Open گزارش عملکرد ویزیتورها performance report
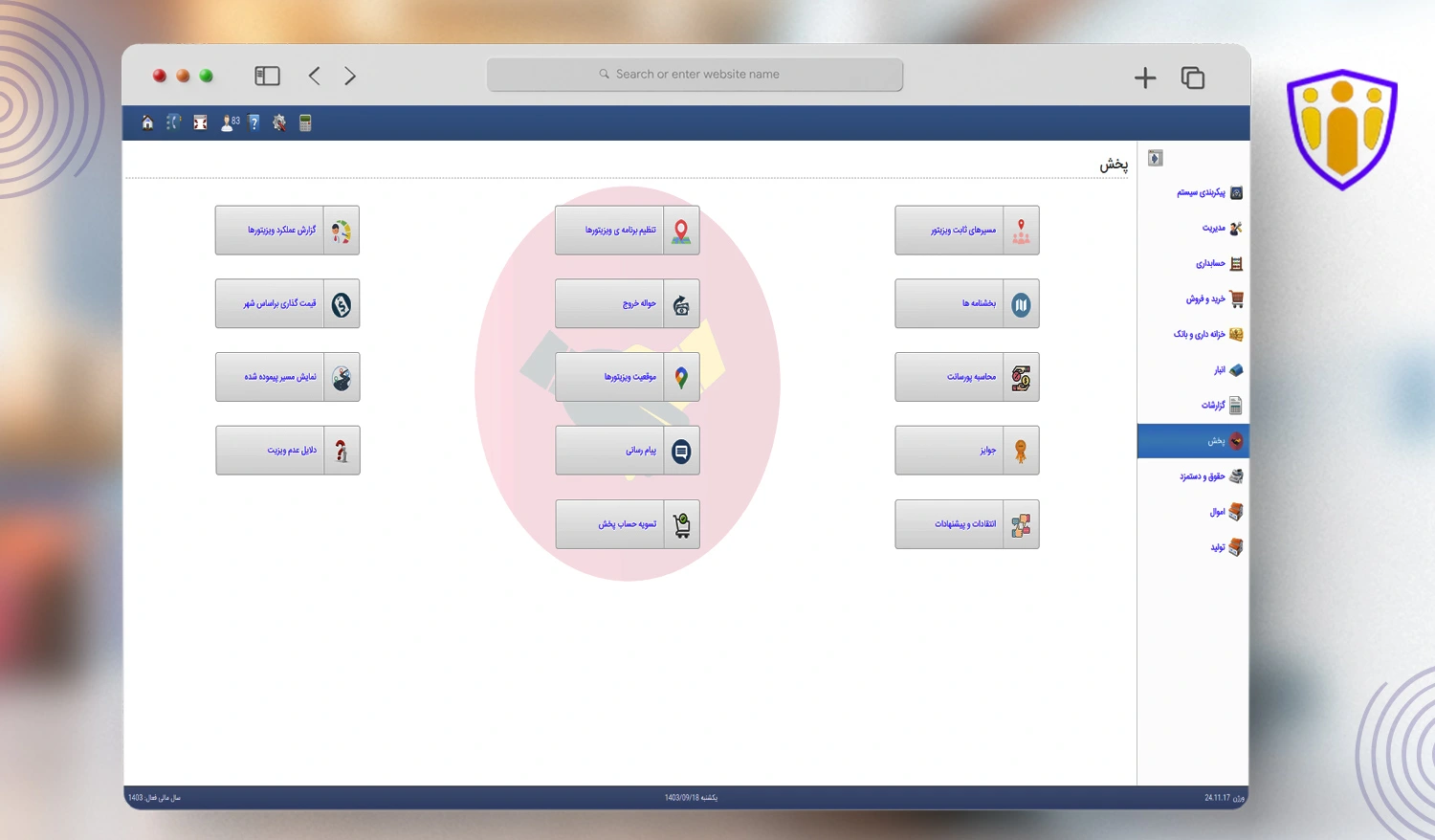 tap(287, 231)
